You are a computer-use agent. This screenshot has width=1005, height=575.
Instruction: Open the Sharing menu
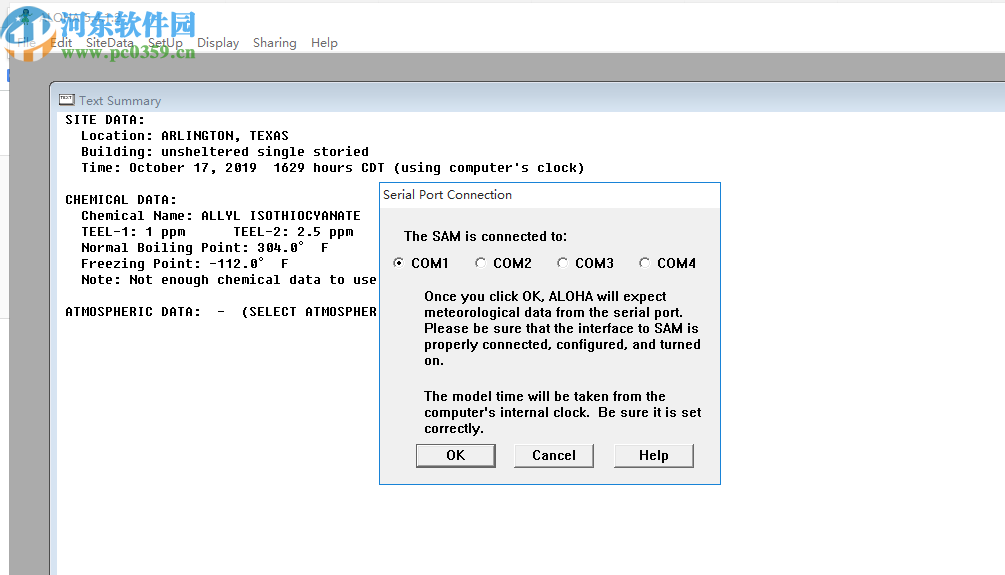(274, 43)
